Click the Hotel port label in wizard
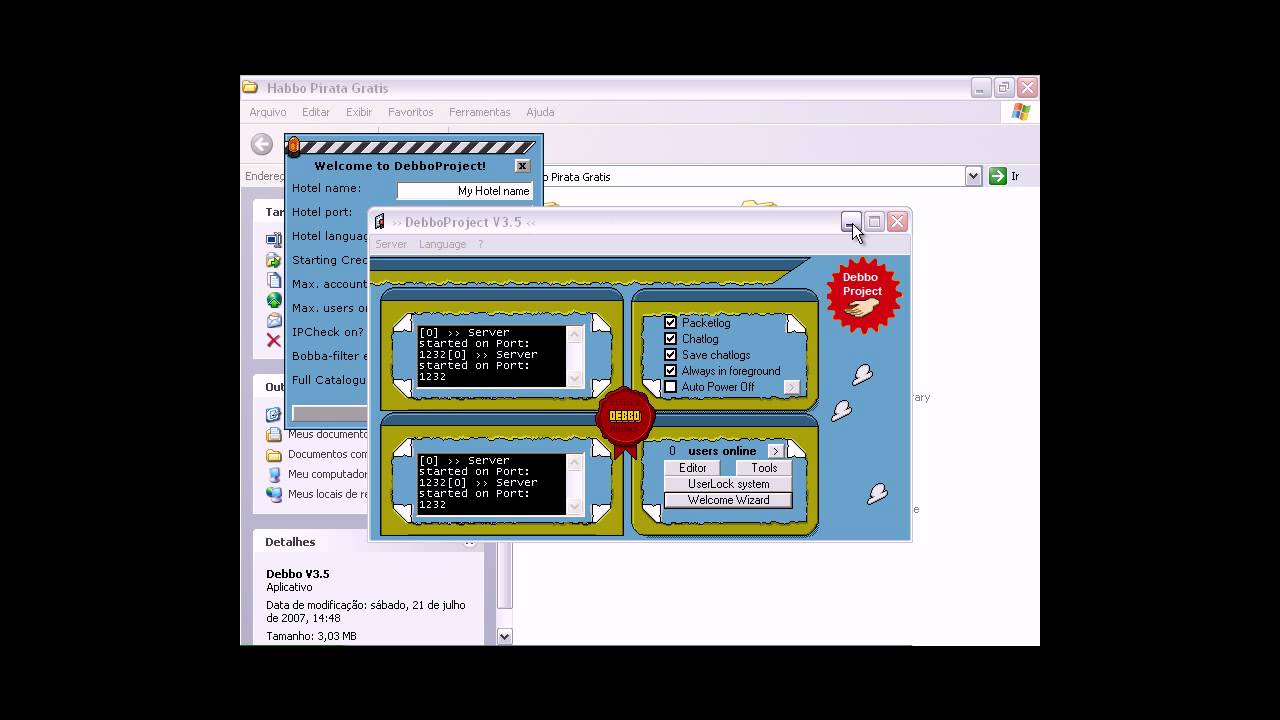Viewport: 1280px width, 720px height. point(322,212)
